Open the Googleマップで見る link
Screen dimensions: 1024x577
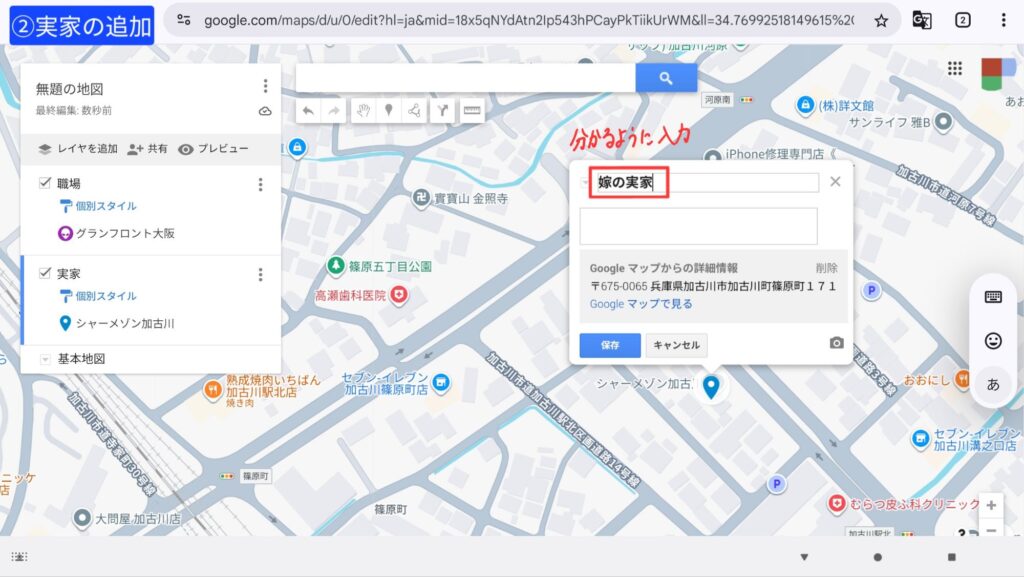(640, 304)
